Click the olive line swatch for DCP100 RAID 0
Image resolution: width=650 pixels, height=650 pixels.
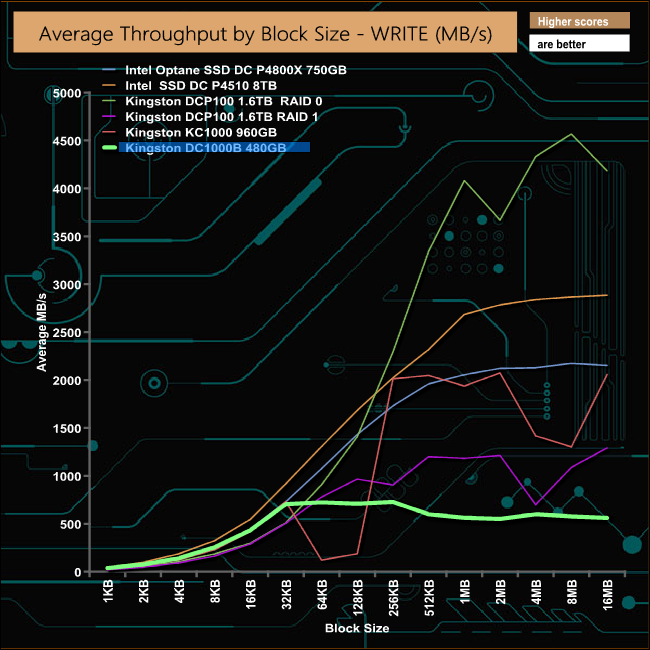(x=109, y=102)
